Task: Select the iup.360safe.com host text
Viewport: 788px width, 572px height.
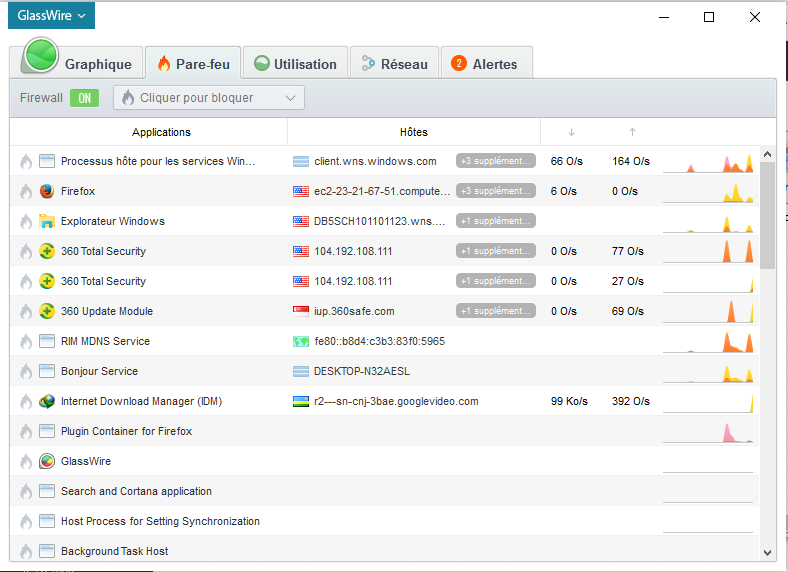Action: (354, 311)
